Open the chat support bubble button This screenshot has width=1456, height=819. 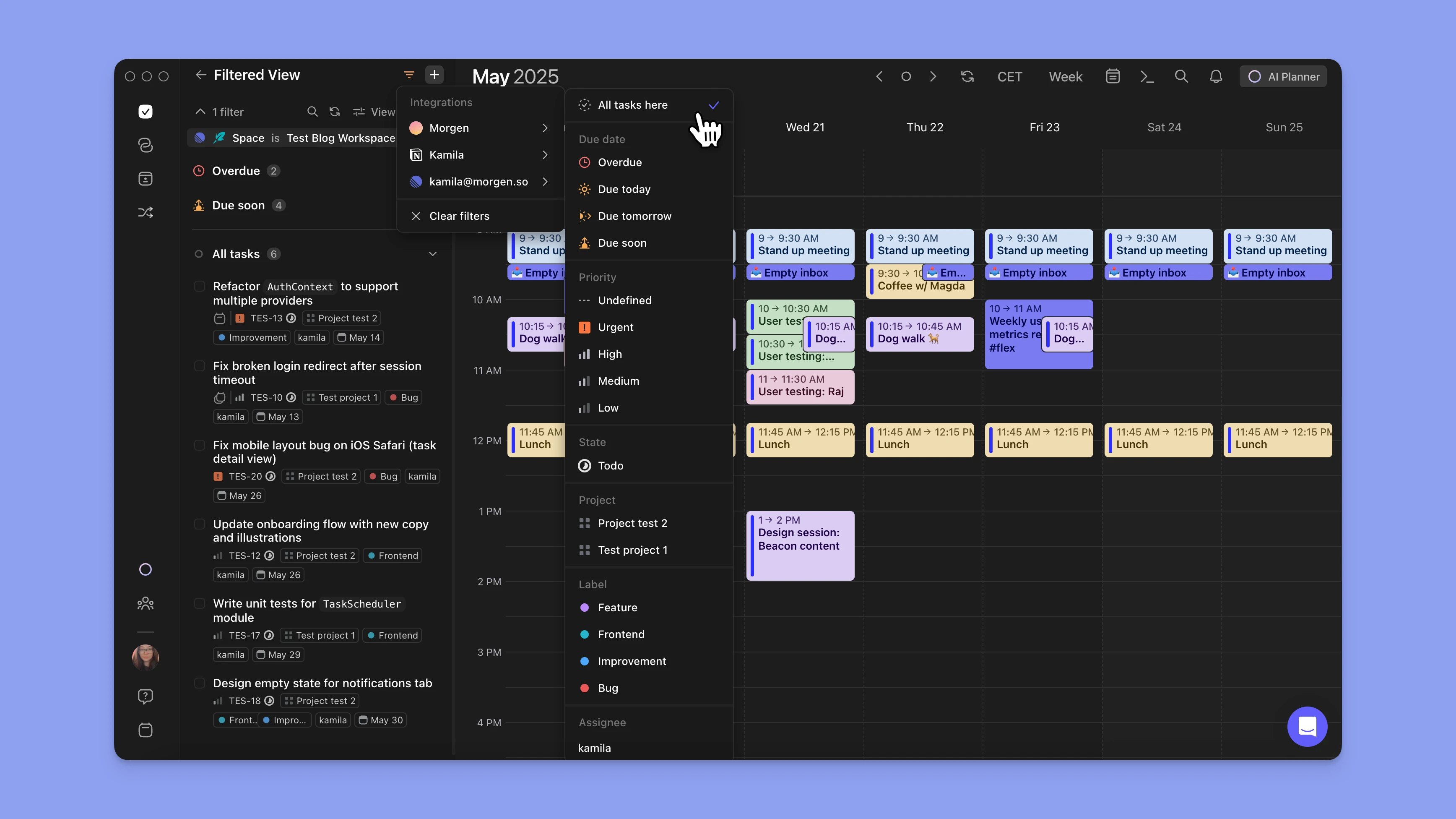click(1307, 726)
